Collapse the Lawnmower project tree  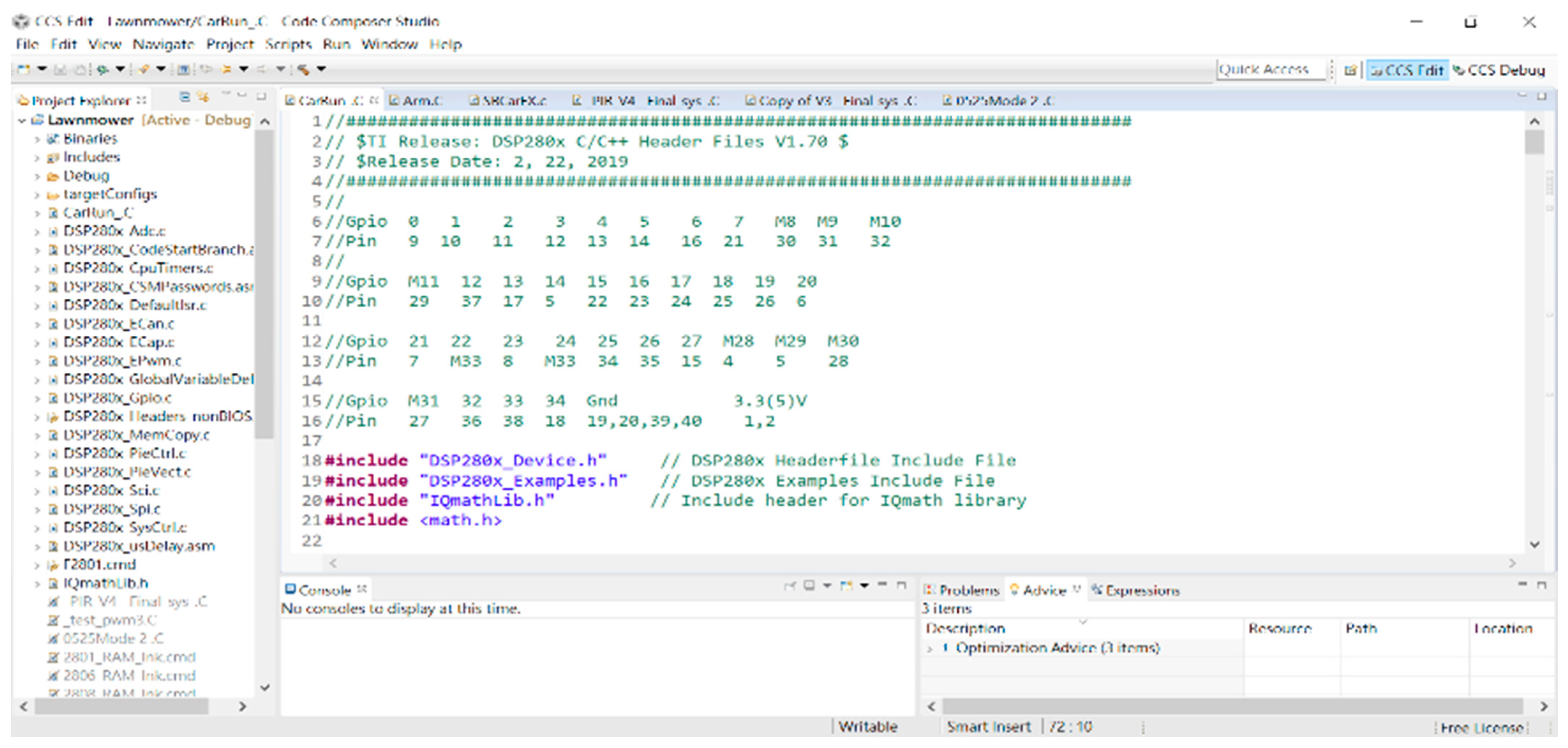pyautogui.click(x=22, y=121)
